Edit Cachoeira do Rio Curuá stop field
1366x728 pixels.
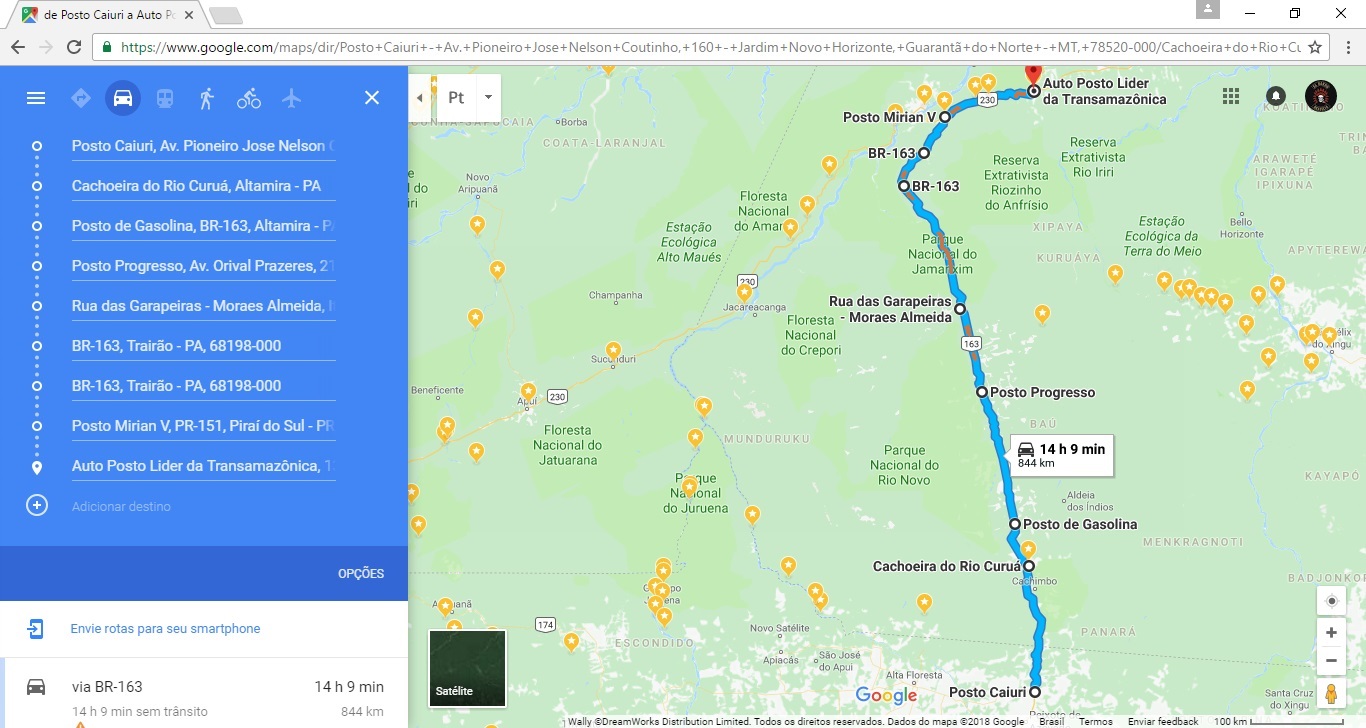203,186
